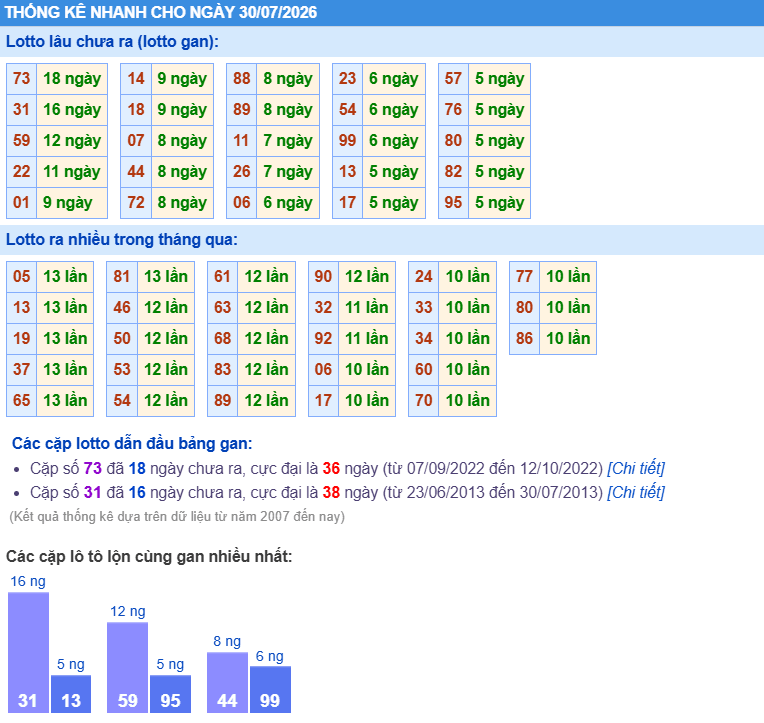Click number 80 beside "5 ngày"
The height and width of the screenshot is (723, 764).
pyautogui.click(x=453, y=141)
